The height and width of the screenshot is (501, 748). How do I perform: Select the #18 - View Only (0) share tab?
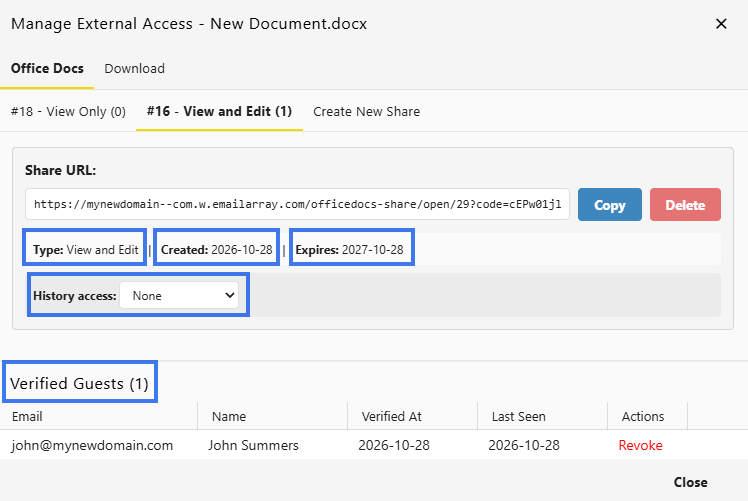(x=68, y=112)
